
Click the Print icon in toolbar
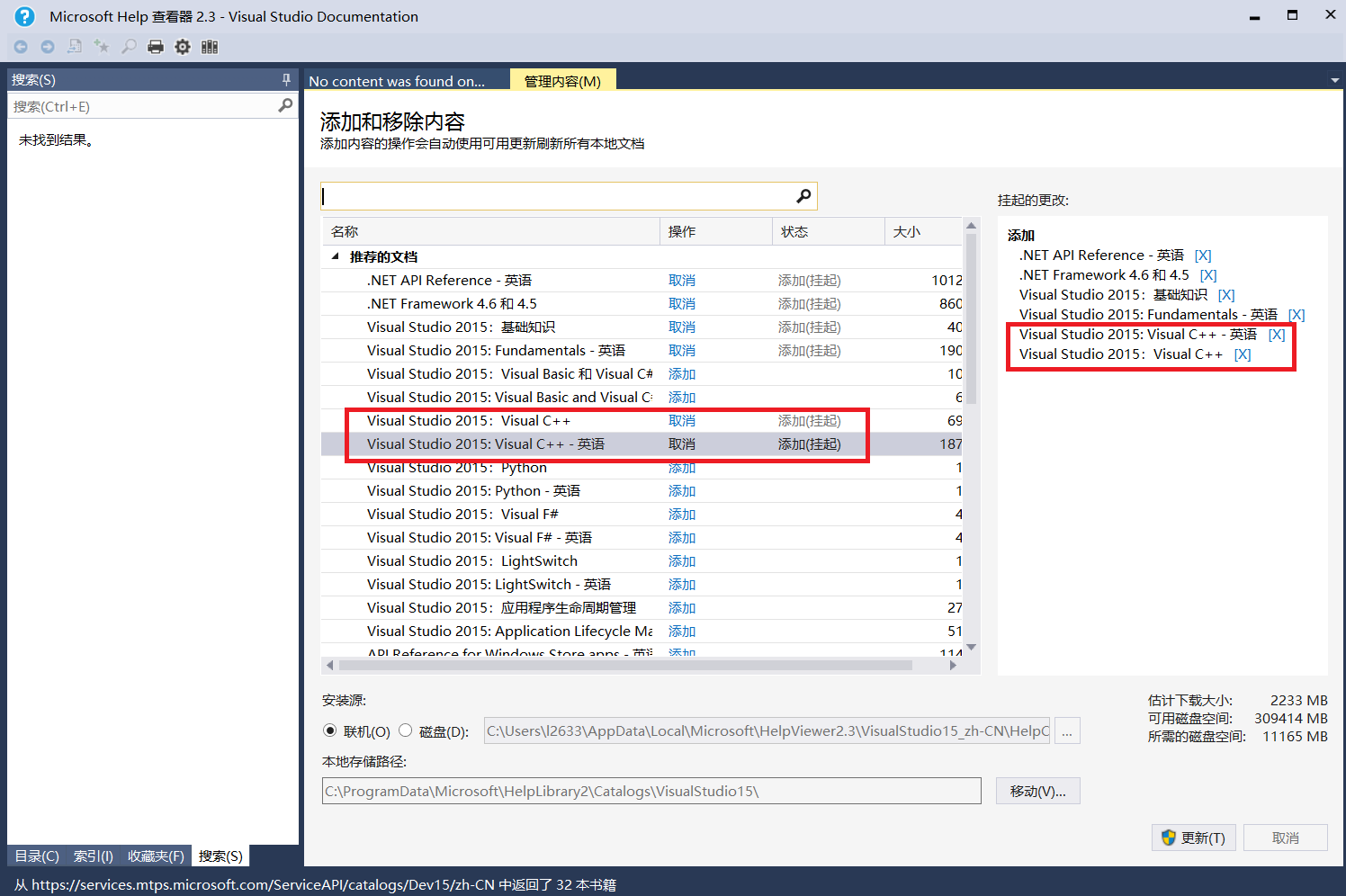[156, 47]
